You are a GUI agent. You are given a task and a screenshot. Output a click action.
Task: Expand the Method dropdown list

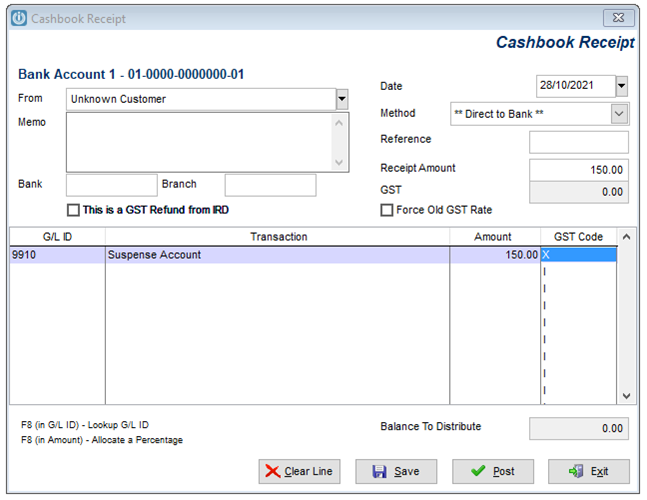619,114
